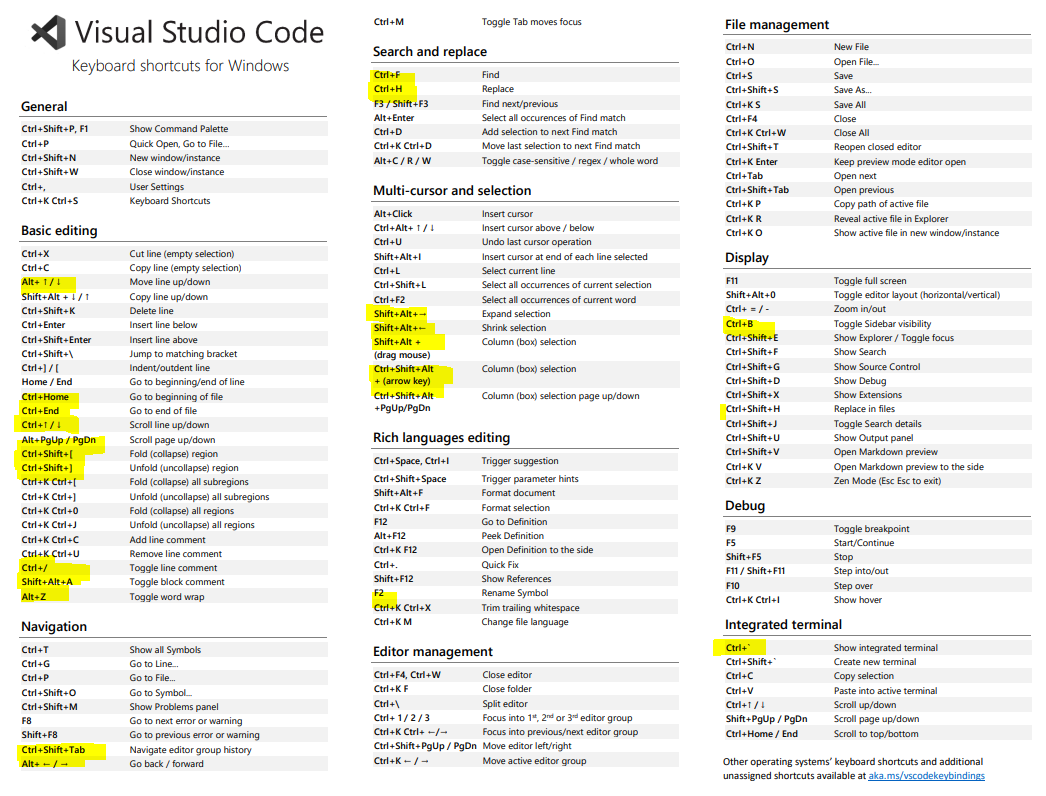Screen dimensions: 1046x796
Task: Click the 'Toggle Sidebar visibility' text
Action: (883, 324)
